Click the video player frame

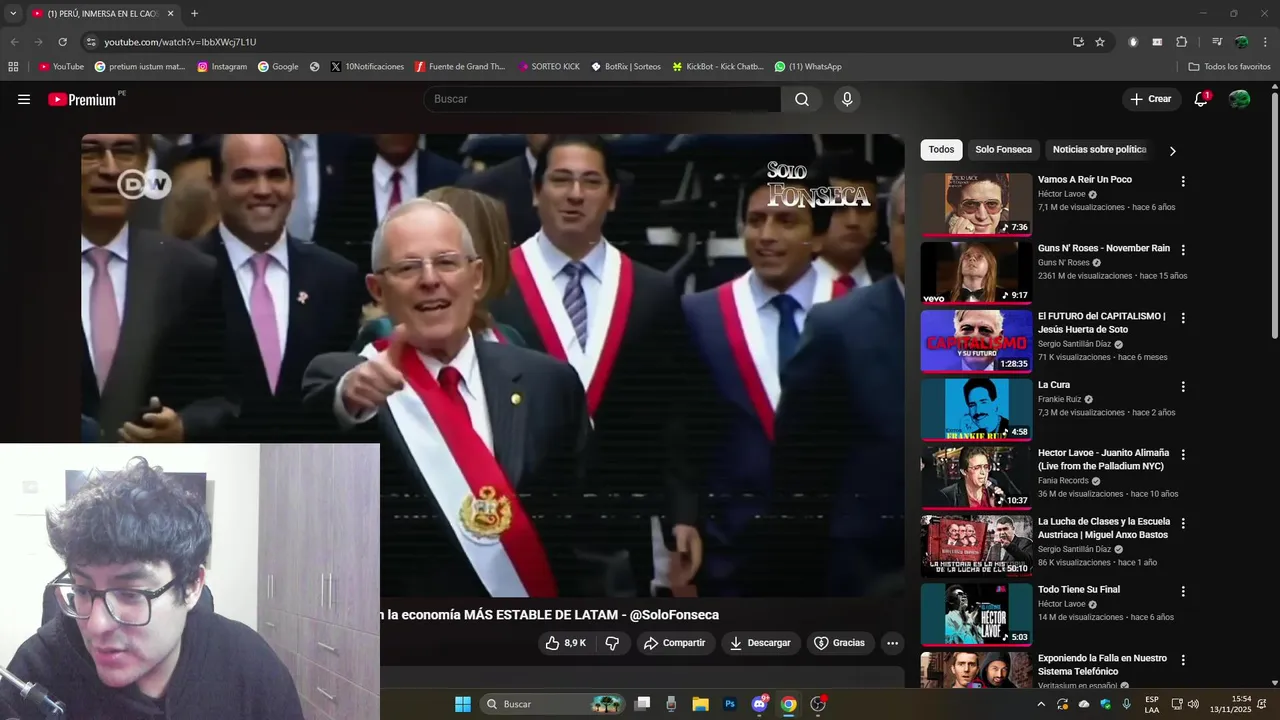point(493,365)
